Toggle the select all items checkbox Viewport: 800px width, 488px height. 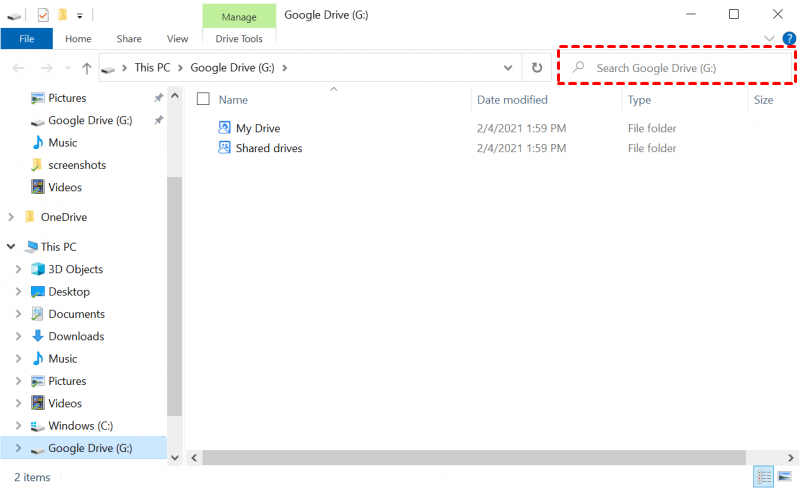pos(203,99)
